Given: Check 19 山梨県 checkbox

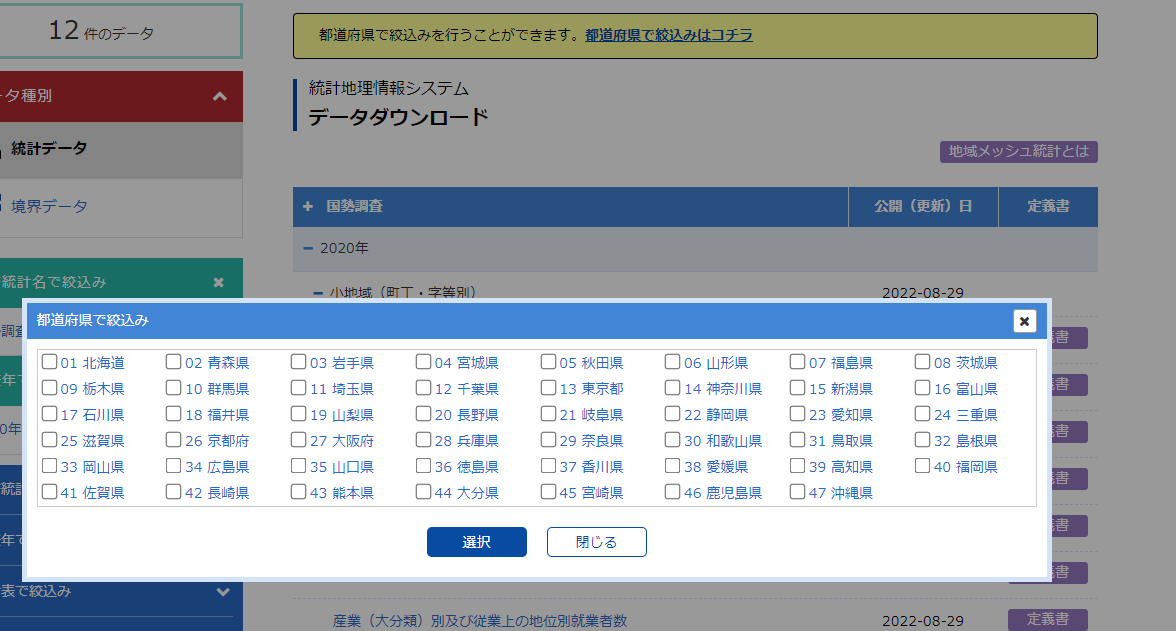Looking at the screenshot, I should point(298,413).
